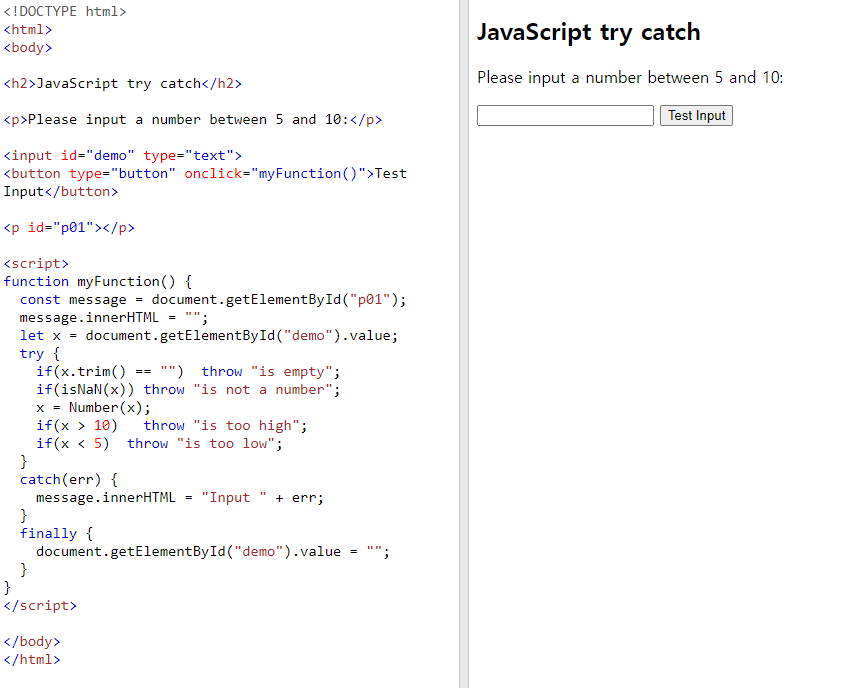Click the 'Please input a number between 5 and 10:' preview text

tap(630, 78)
